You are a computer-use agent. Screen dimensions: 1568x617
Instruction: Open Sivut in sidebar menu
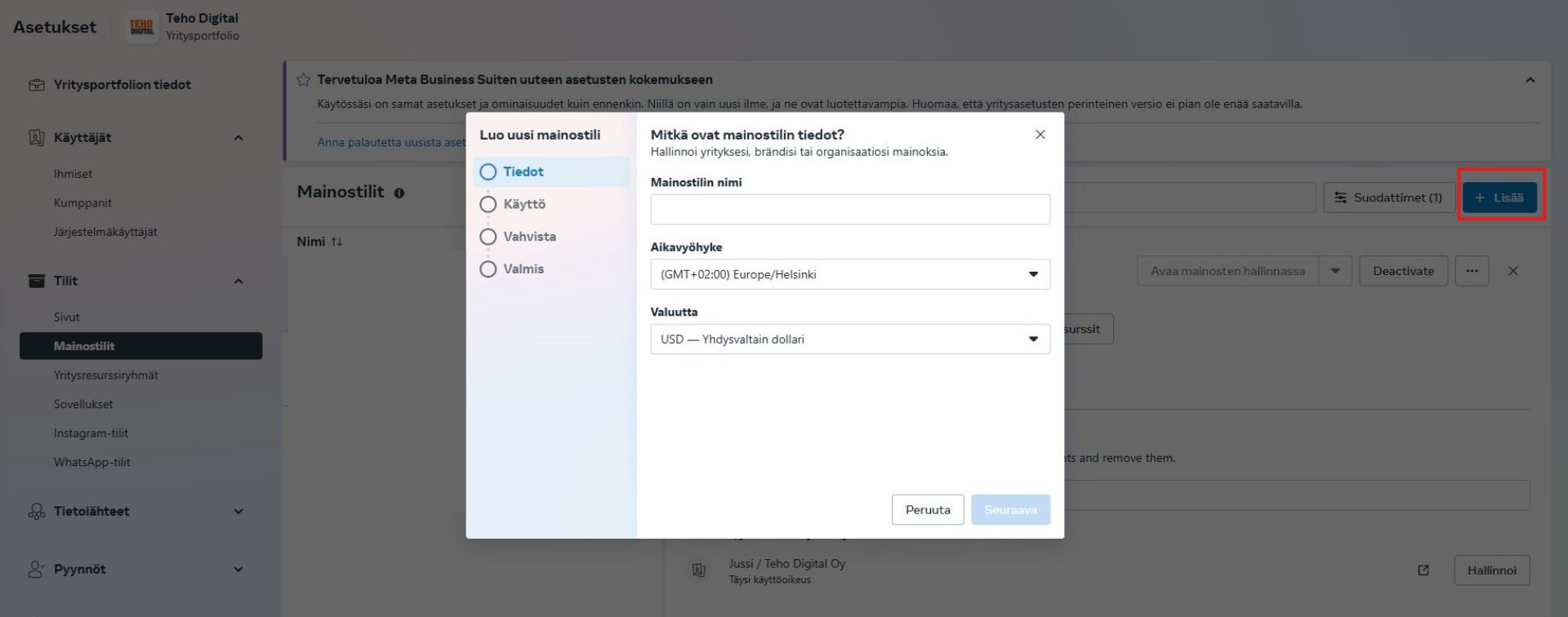tap(67, 317)
